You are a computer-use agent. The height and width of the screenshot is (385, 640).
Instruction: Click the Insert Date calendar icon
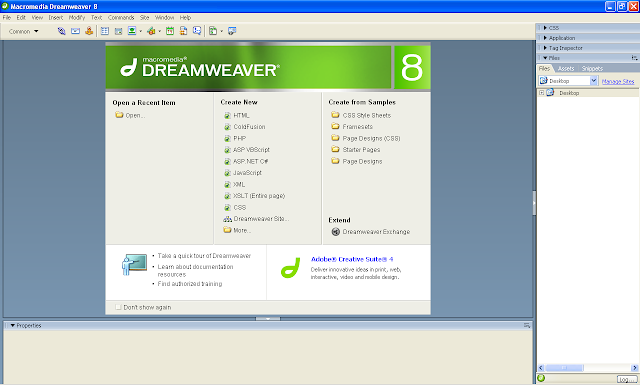tap(170, 31)
